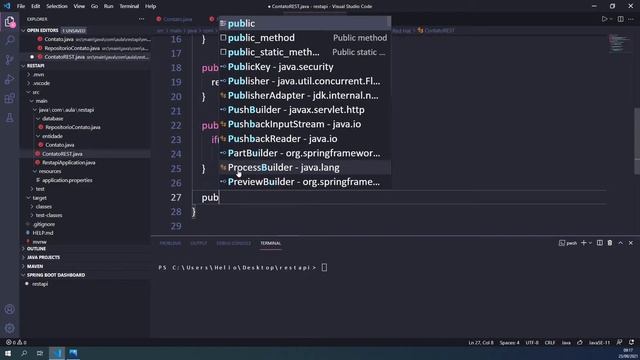
Task: Open the Terminal menu
Action: pyautogui.click(x=129, y=6)
